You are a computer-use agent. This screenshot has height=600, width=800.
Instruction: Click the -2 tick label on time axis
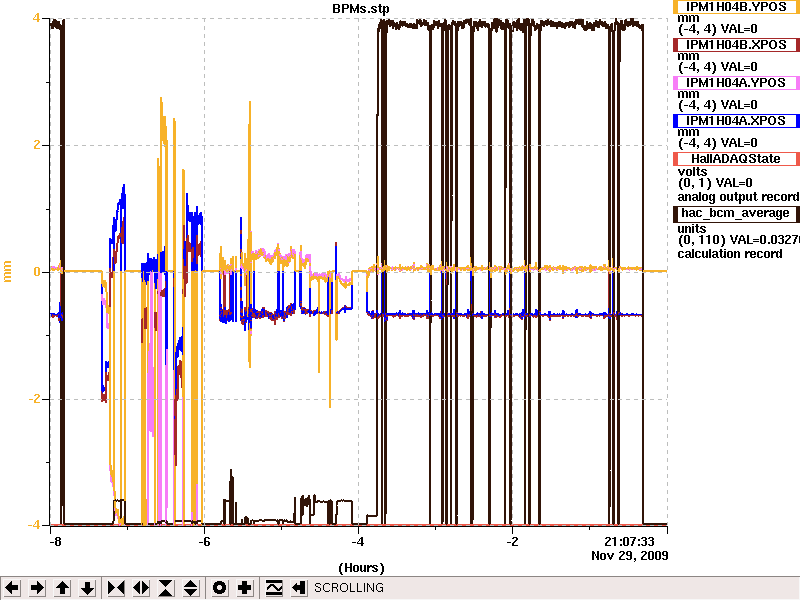tap(512, 542)
